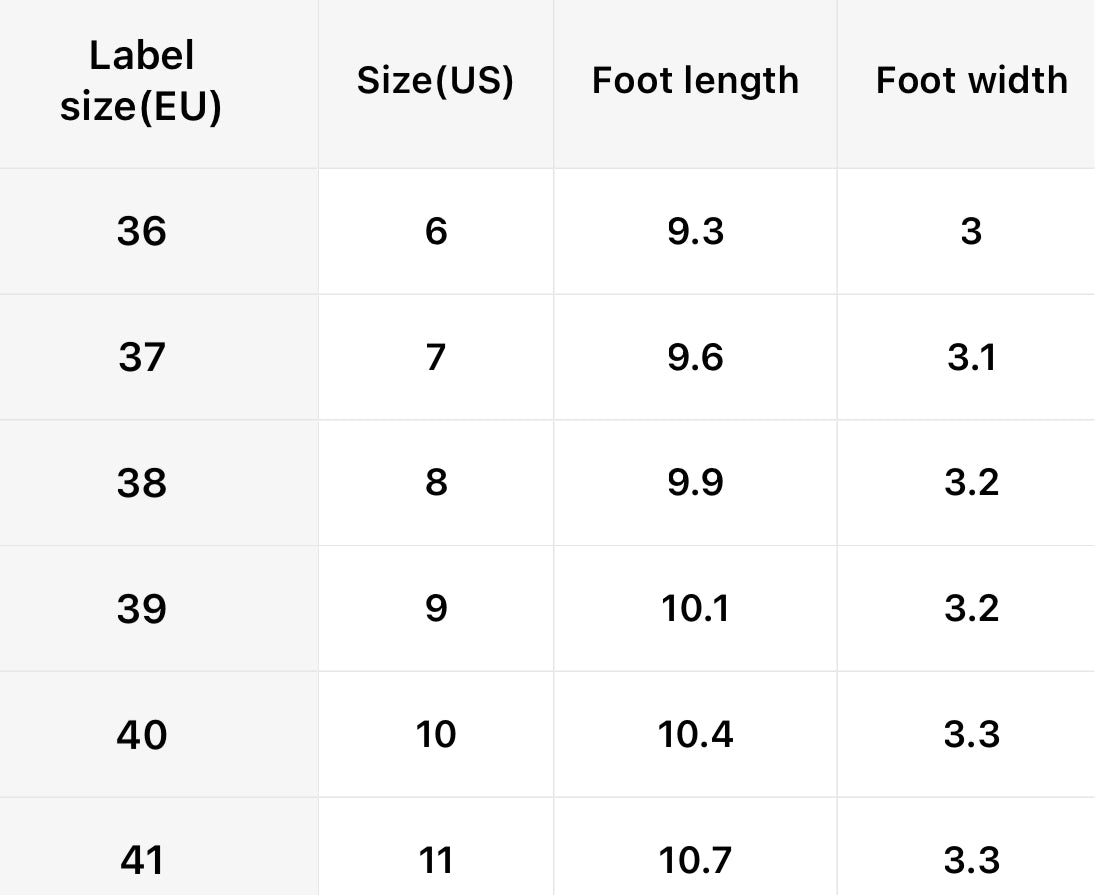Click the "Label size(EU)" column header
Screen dimensions: 1095x895
click(x=141, y=82)
